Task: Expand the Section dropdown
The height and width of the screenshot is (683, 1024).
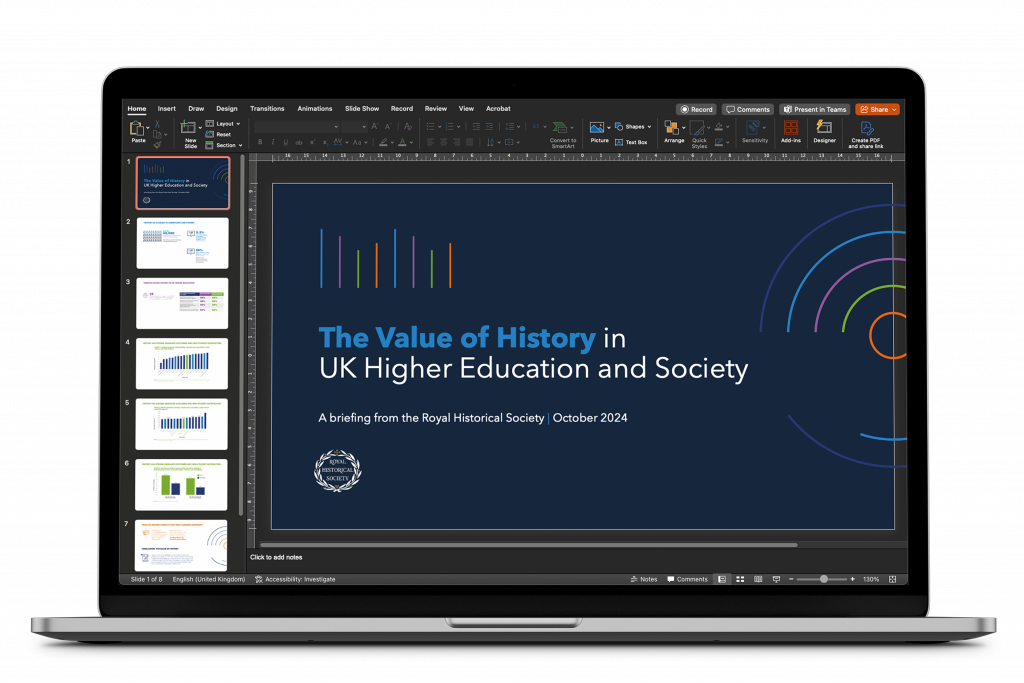Action: tap(224, 145)
